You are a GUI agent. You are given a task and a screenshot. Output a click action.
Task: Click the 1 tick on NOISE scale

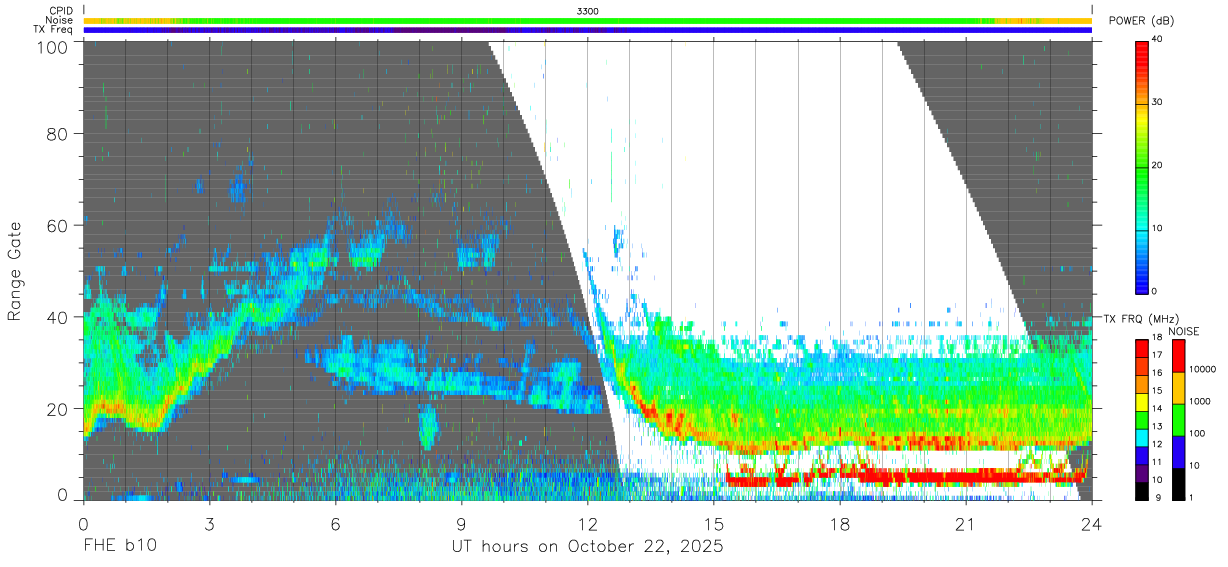click(x=1192, y=497)
